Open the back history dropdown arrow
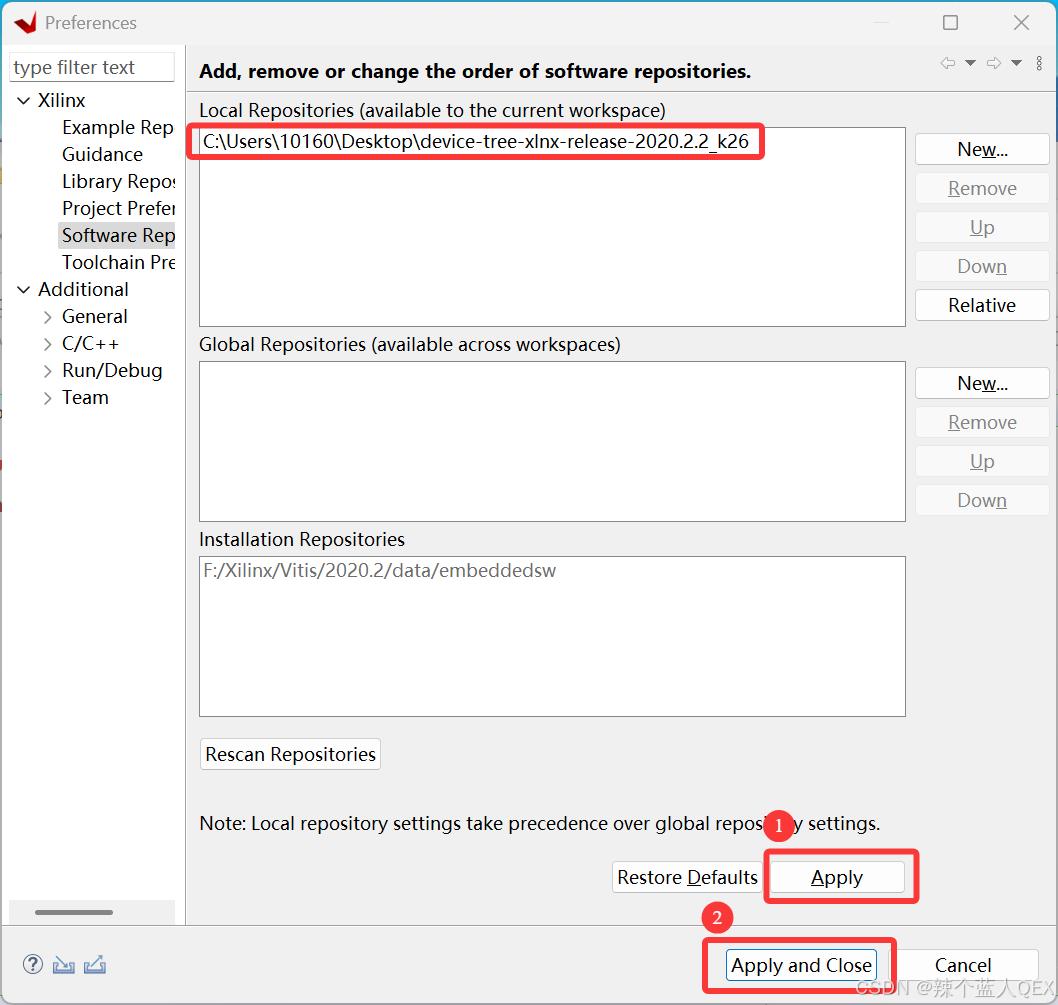Screen dimensions: 1058x1005 pyautogui.click(x=970, y=63)
